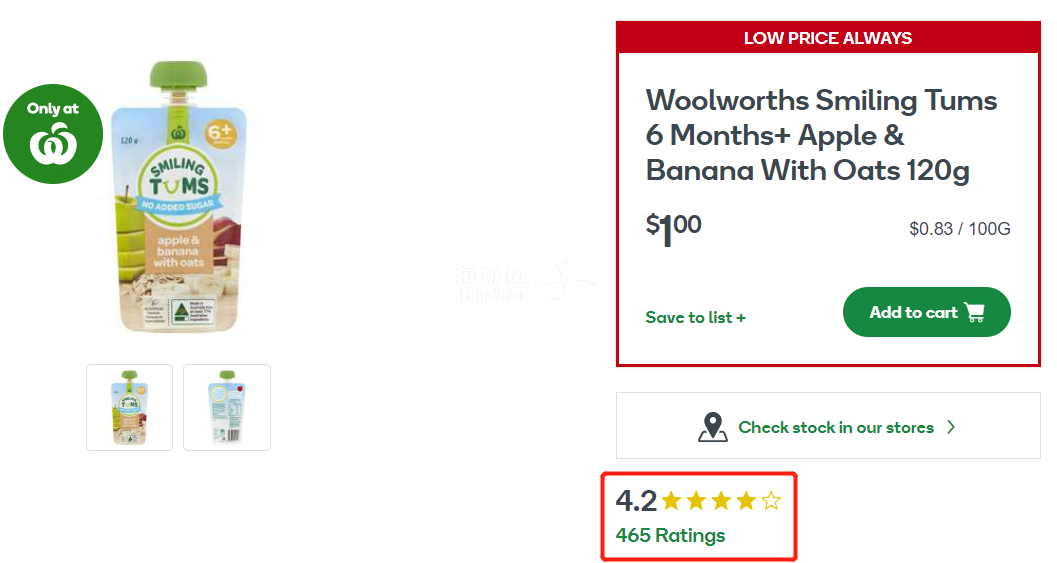Click the map pin store locator icon
Image resolution: width=1057 pixels, height=563 pixels.
[x=713, y=427]
